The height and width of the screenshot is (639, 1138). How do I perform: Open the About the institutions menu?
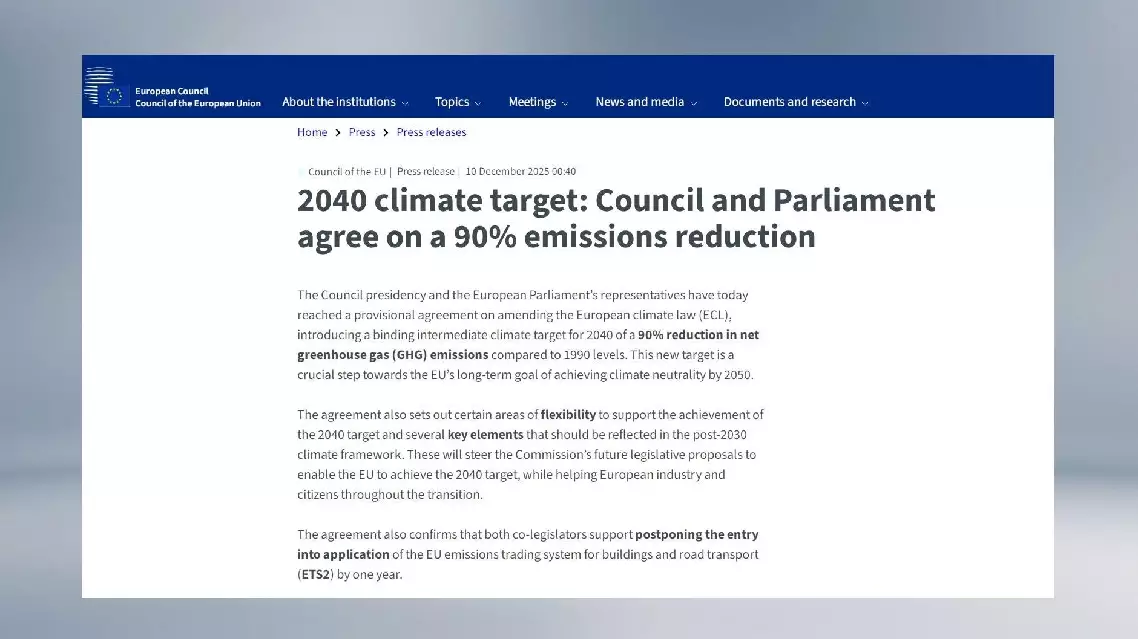pos(338,102)
